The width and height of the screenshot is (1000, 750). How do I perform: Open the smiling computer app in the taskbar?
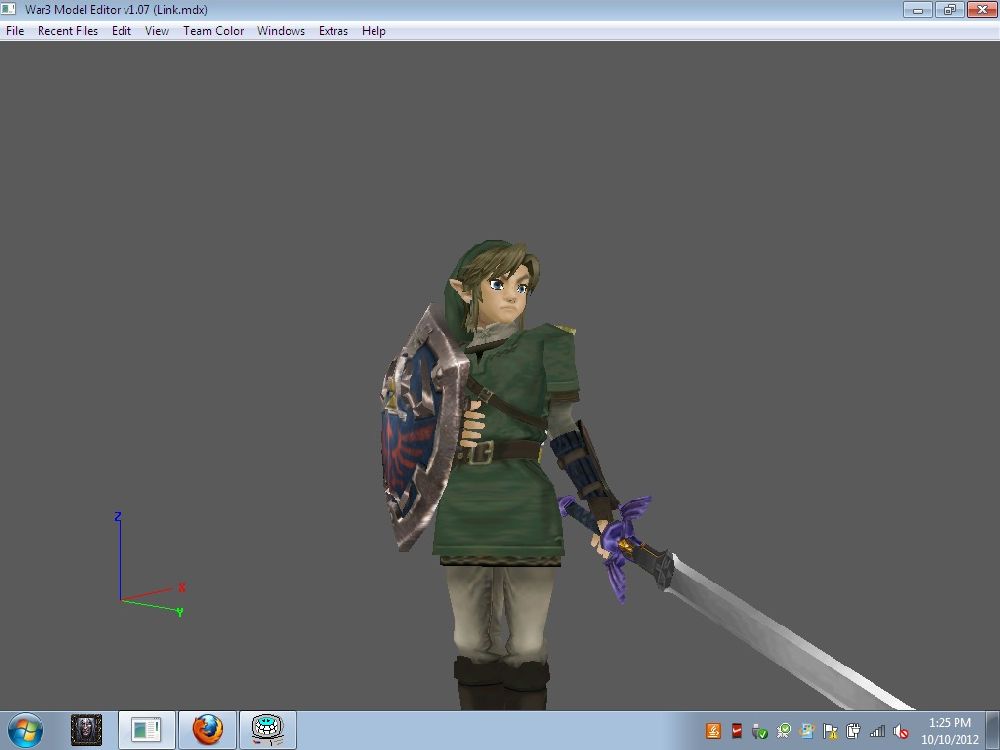(268, 730)
